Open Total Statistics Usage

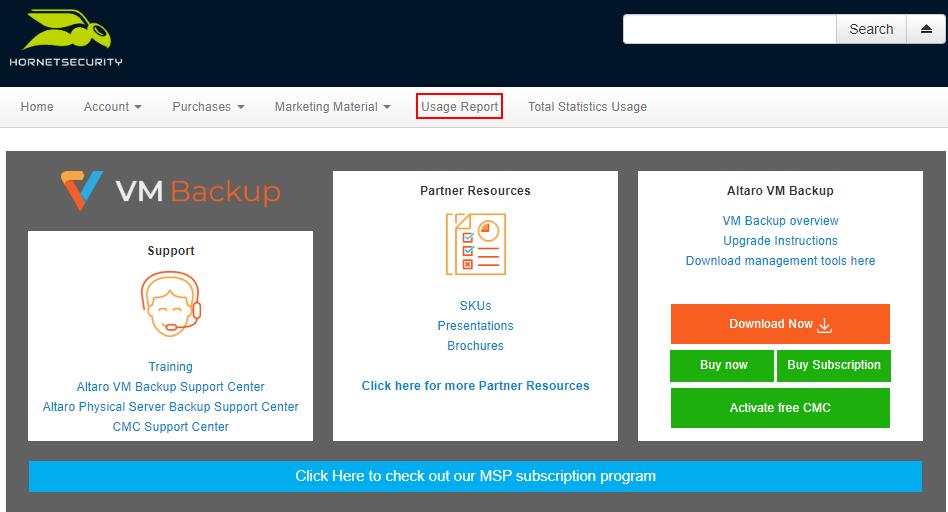[587, 106]
